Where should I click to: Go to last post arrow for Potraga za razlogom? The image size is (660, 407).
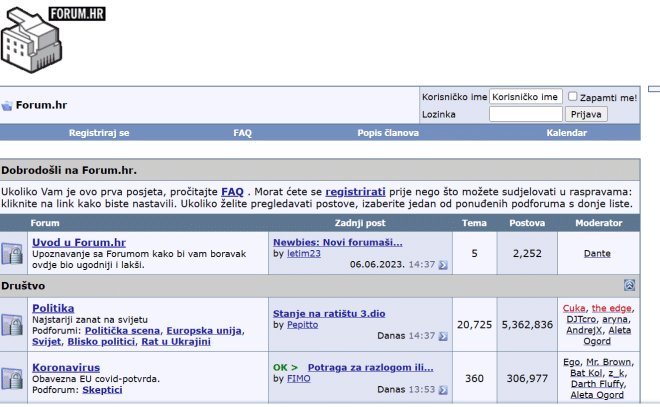click(x=443, y=390)
